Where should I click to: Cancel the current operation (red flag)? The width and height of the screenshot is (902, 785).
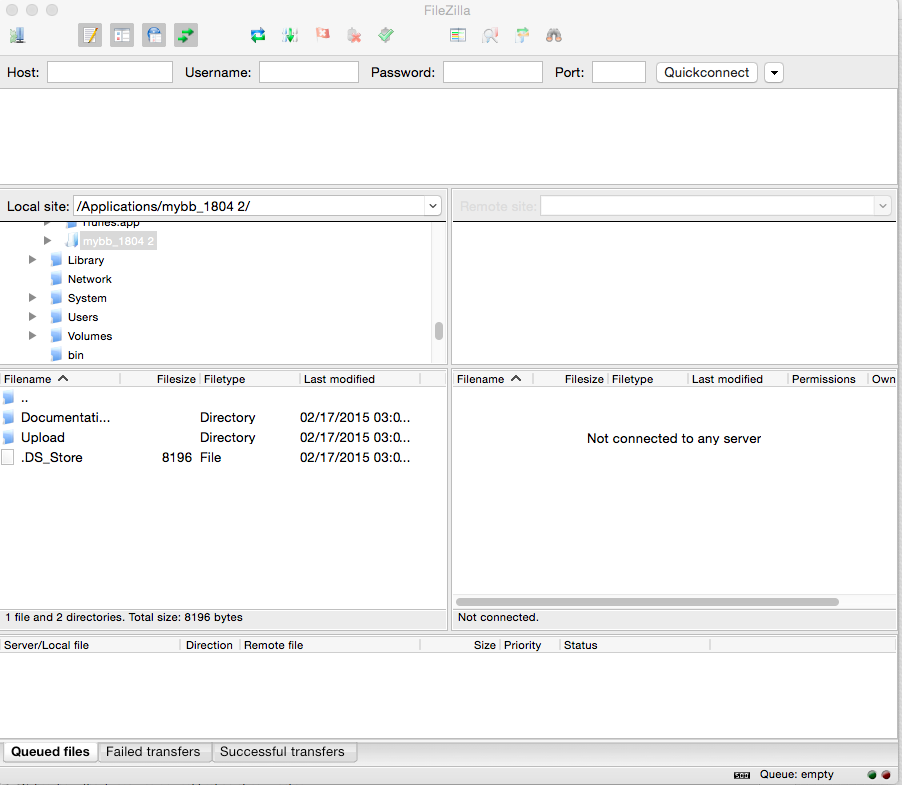coord(322,35)
